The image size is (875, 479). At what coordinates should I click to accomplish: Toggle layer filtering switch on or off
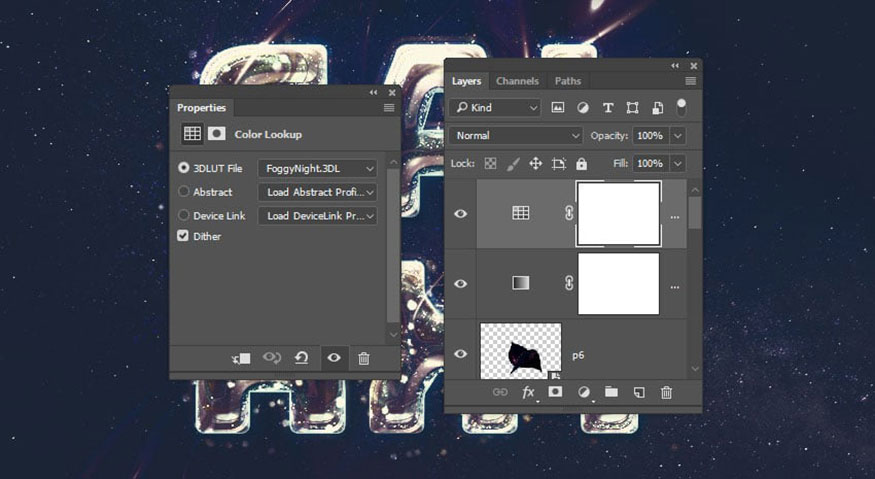coord(681,107)
